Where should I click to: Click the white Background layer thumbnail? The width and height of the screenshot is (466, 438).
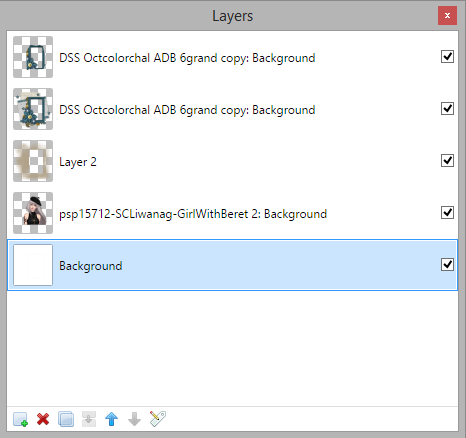(33, 265)
